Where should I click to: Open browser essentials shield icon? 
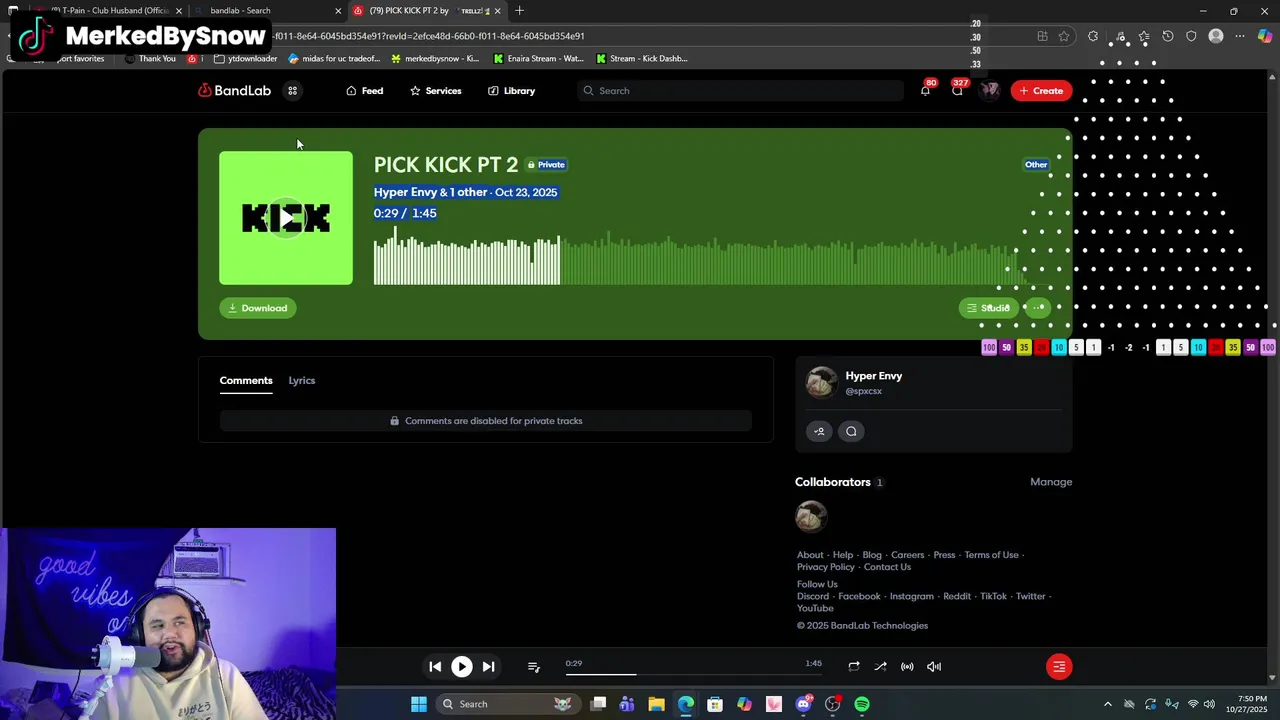(x=1191, y=36)
